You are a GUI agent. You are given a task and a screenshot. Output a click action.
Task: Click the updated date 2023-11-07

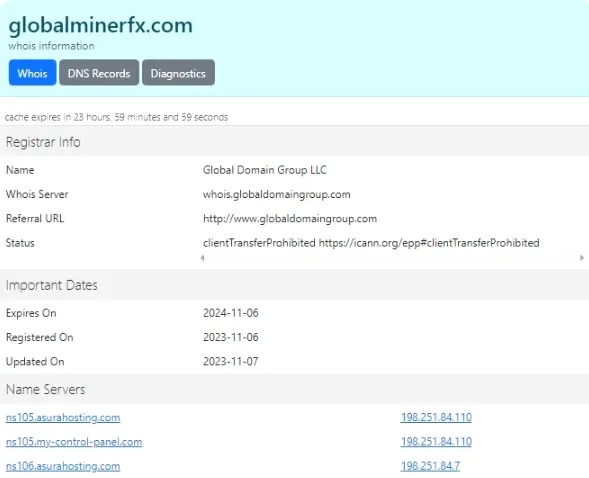coord(231,361)
